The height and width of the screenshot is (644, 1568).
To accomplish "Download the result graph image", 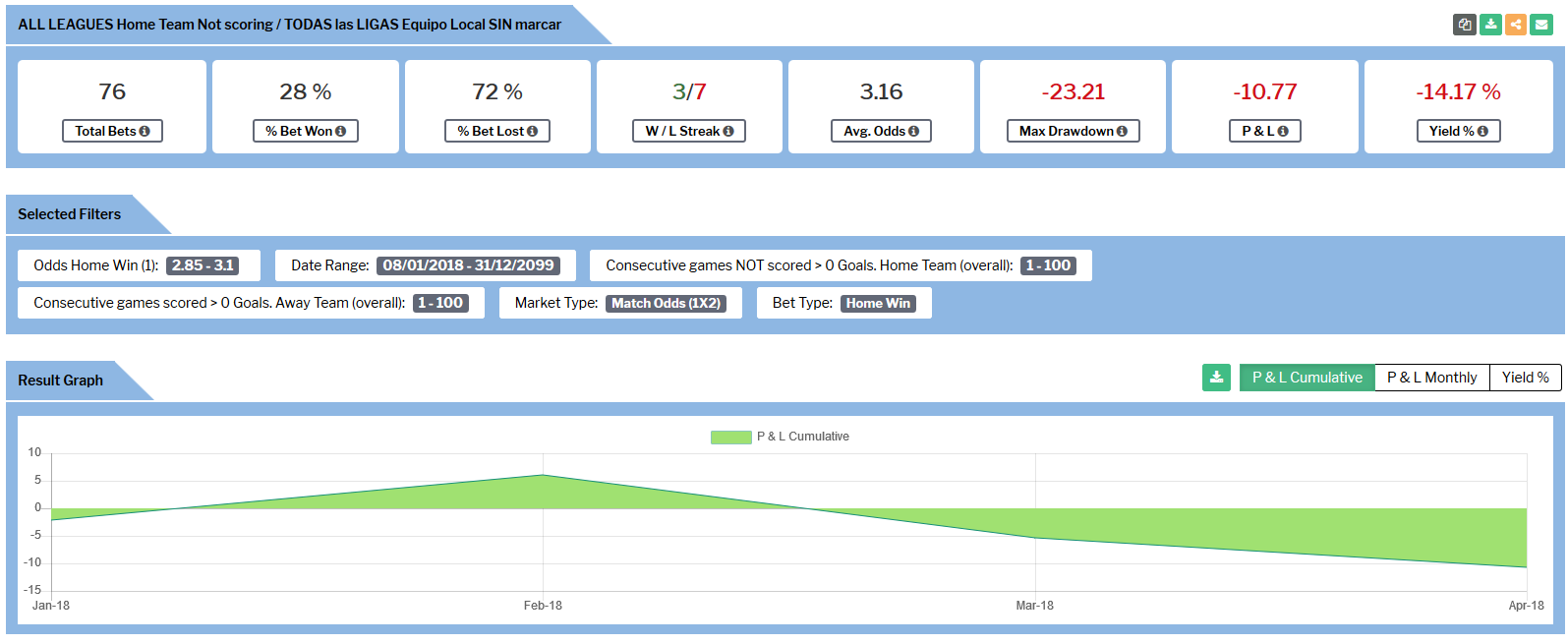I will pyautogui.click(x=1216, y=378).
